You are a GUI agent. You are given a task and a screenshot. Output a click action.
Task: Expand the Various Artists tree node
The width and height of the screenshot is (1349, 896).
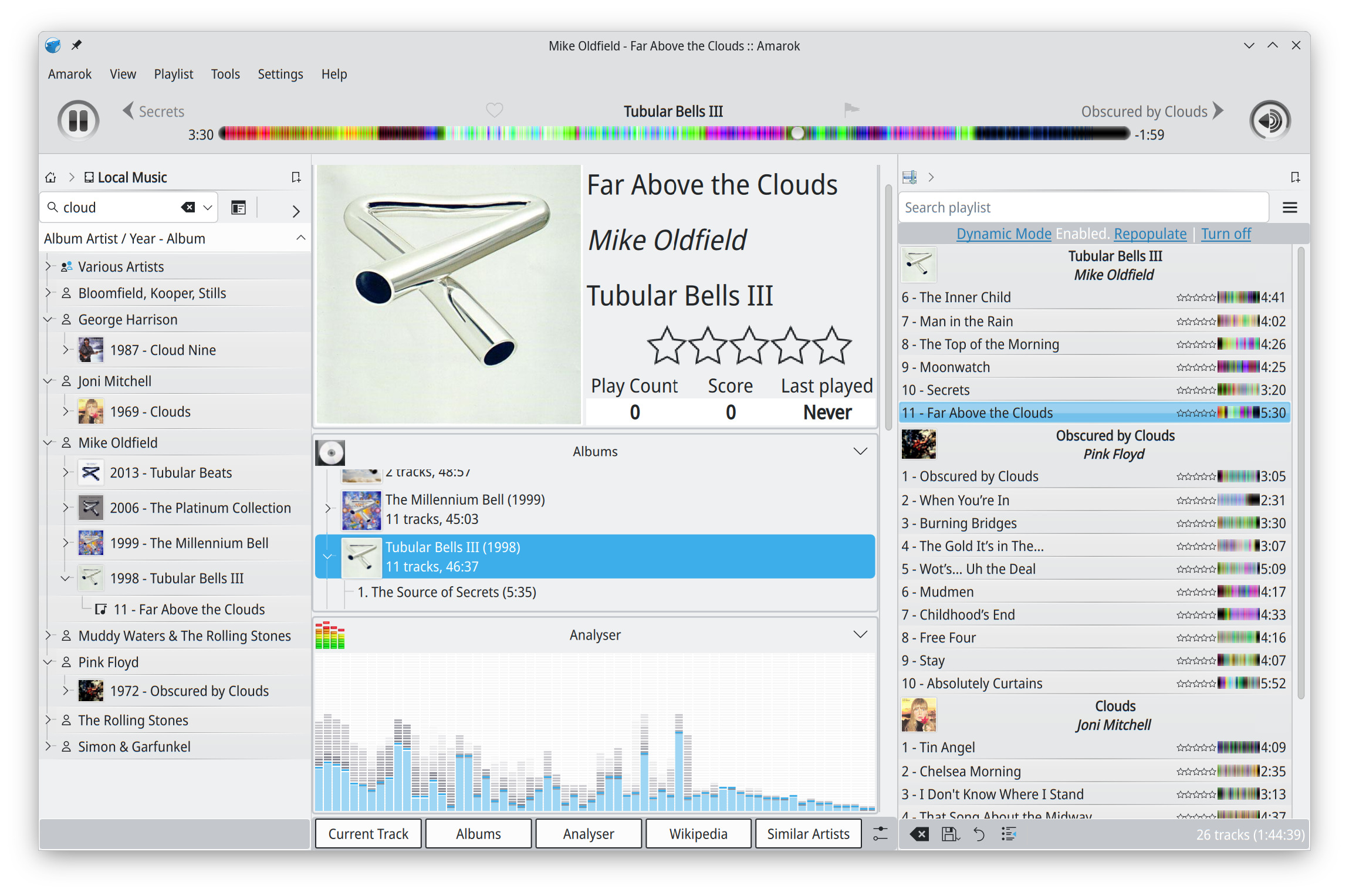tap(49, 266)
